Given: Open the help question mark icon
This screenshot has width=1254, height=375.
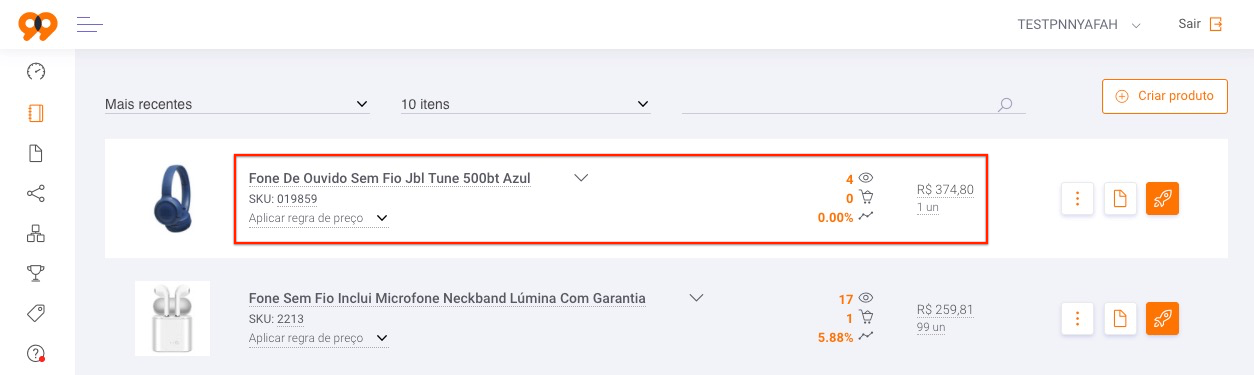Looking at the screenshot, I should click(x=36, y=354).
